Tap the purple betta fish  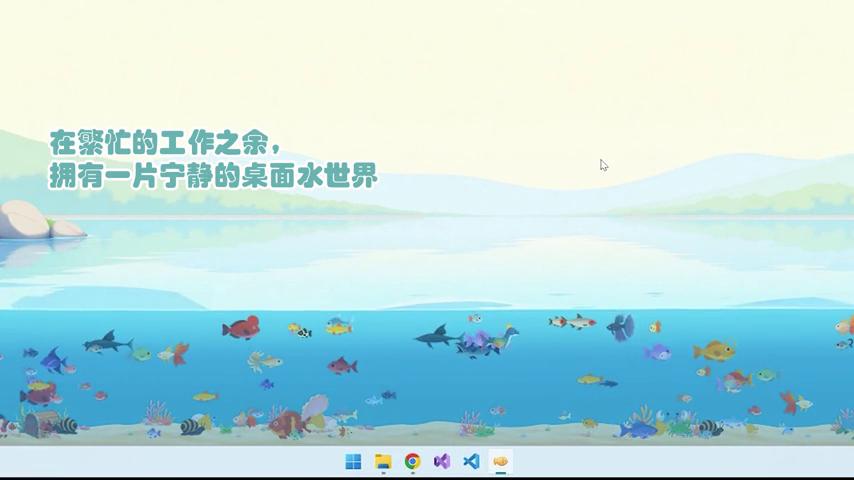click(x=621, y=327)
